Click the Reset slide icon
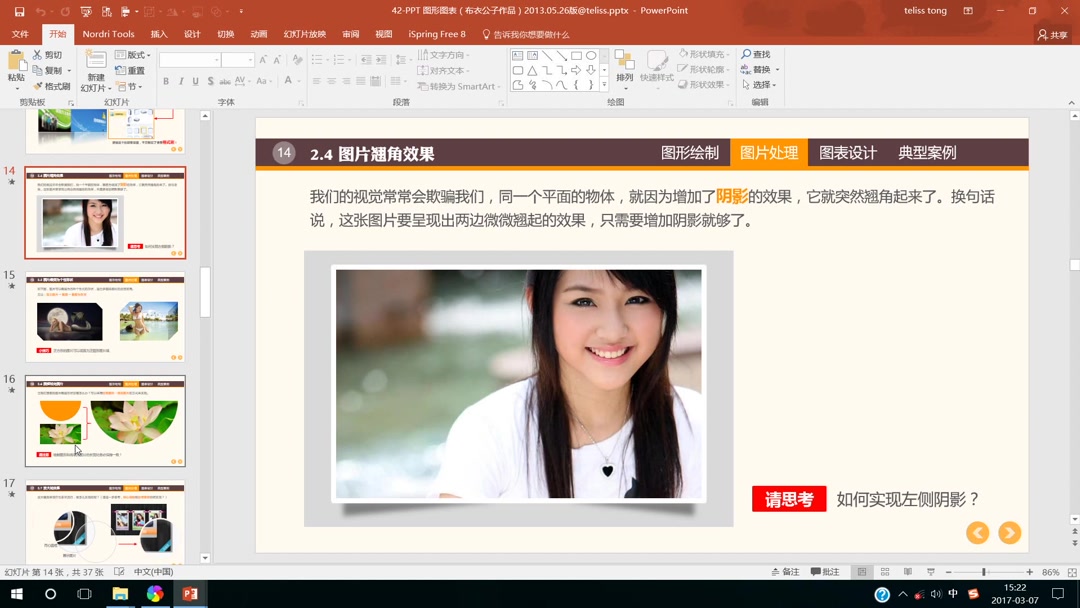The image size is (1080, 608). click(131, 70)
